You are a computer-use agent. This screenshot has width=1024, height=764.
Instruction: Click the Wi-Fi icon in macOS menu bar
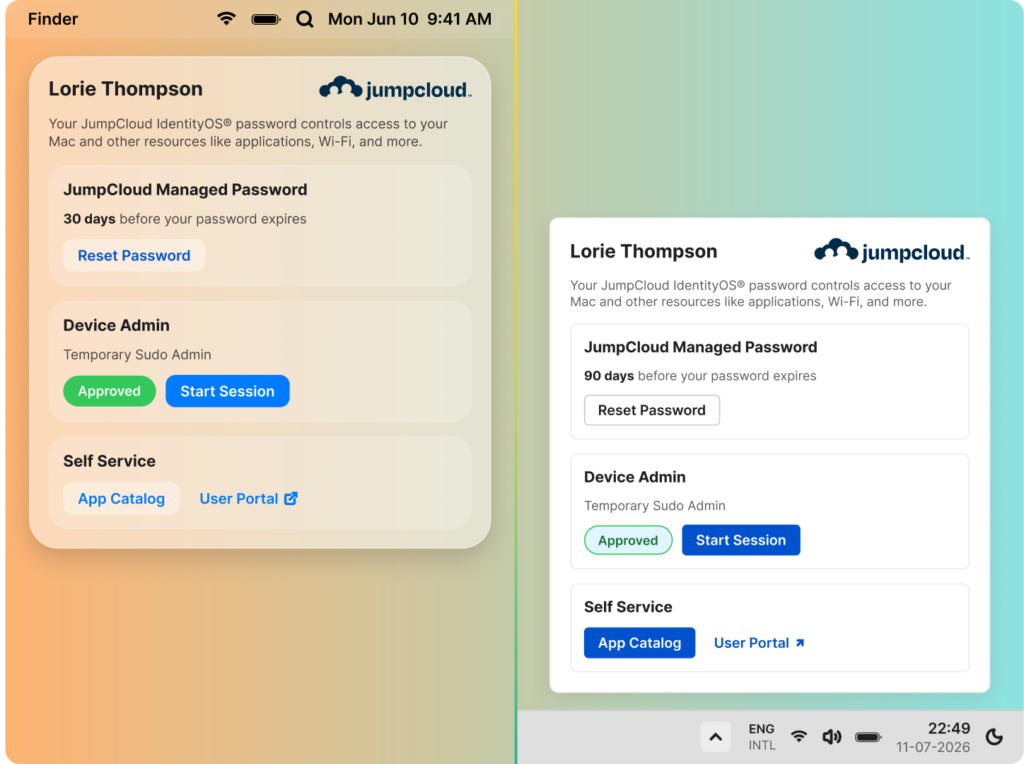pyautogui.click(x=227, y=19)
